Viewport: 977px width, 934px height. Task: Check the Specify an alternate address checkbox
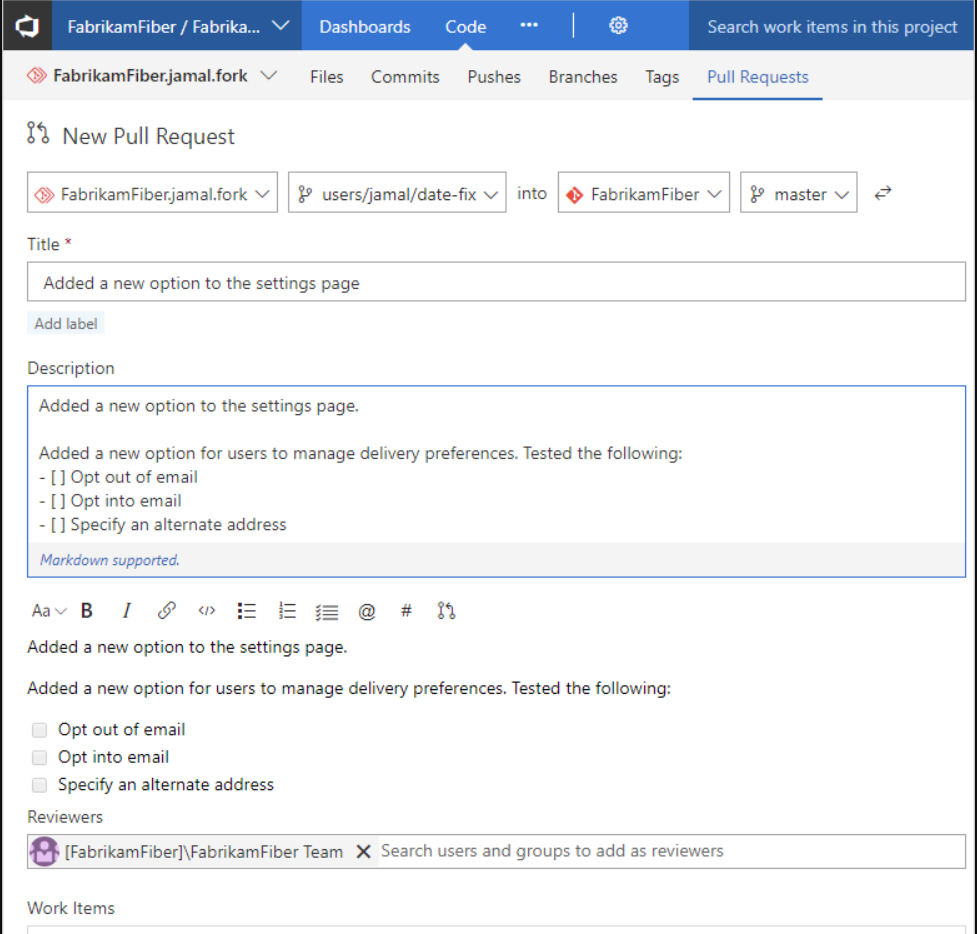coord(39,784)
